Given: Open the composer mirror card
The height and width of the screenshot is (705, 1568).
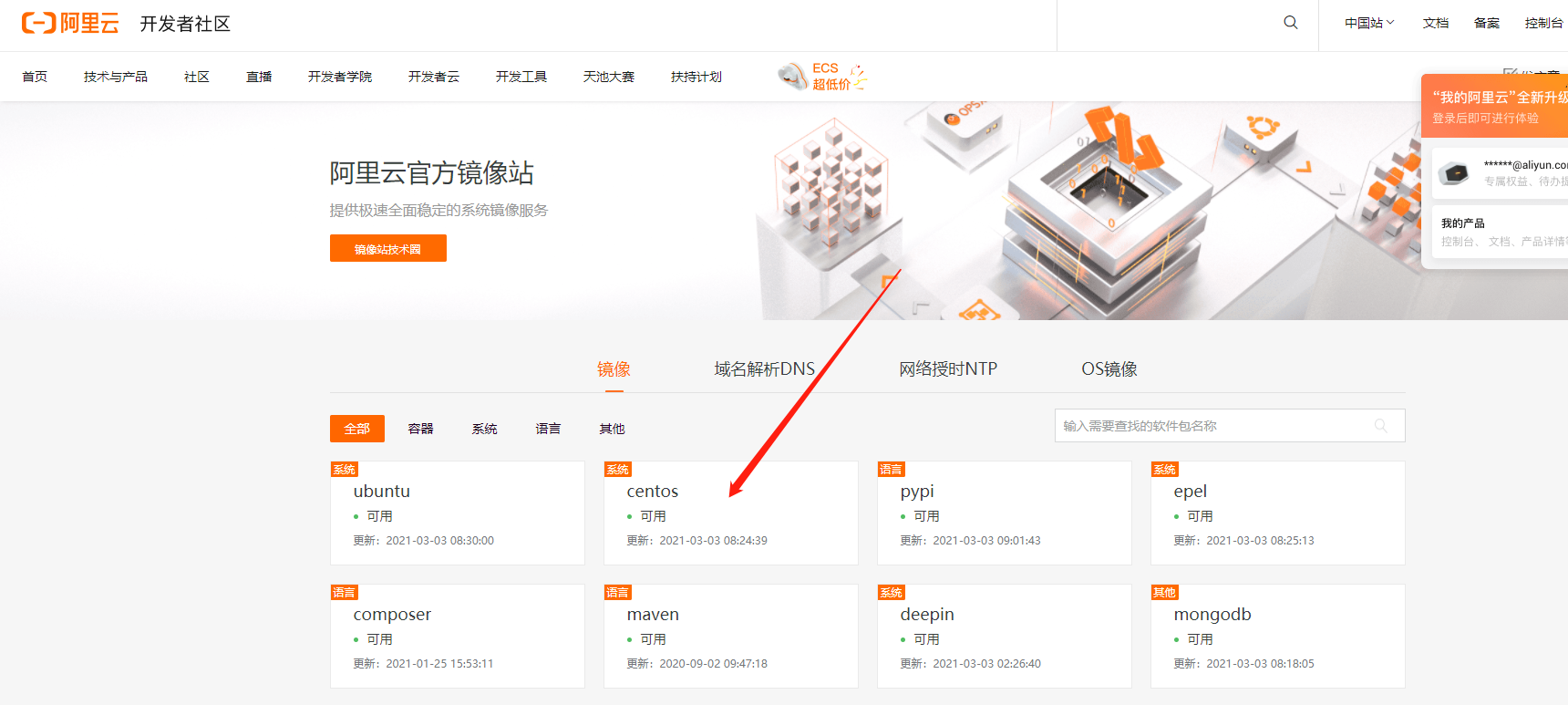Looking at the screenshot, I should (x=458, y=636).
